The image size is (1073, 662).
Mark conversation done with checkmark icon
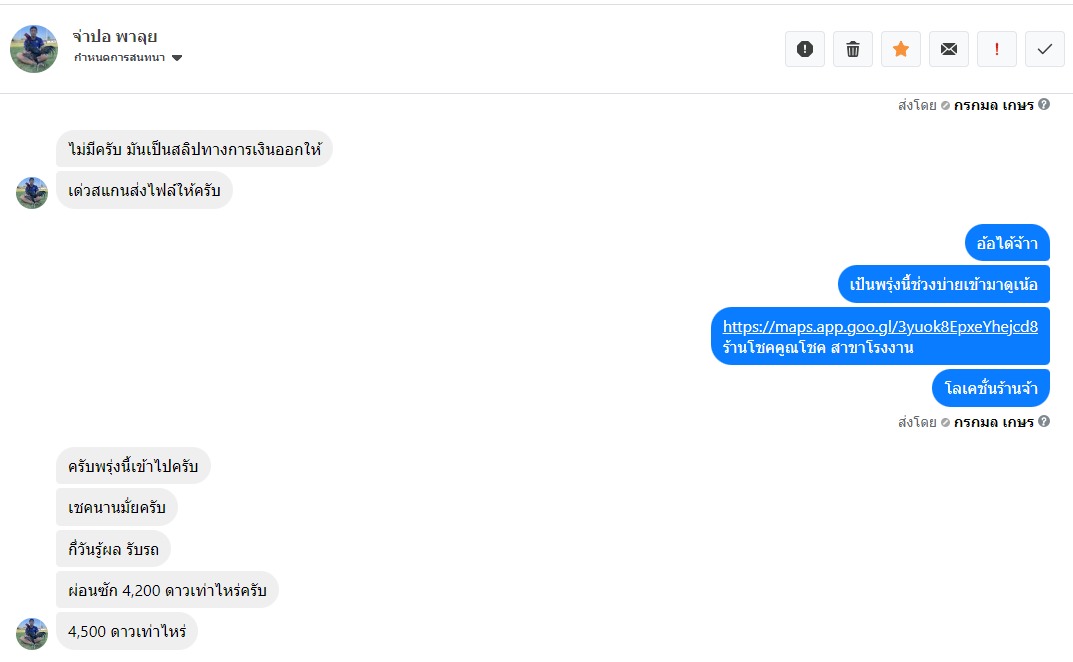[1045, 49]
